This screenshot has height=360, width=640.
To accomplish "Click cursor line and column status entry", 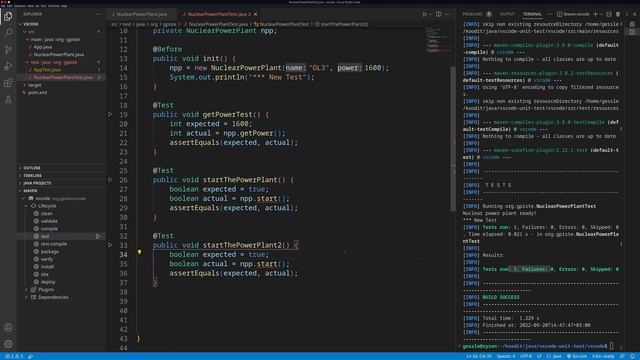I will tap(479, 356).
